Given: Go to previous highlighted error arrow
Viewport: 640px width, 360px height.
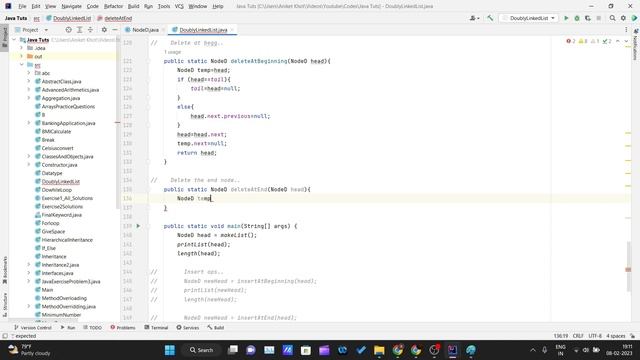Looking at the screenshot, I should tap(618, 41).
